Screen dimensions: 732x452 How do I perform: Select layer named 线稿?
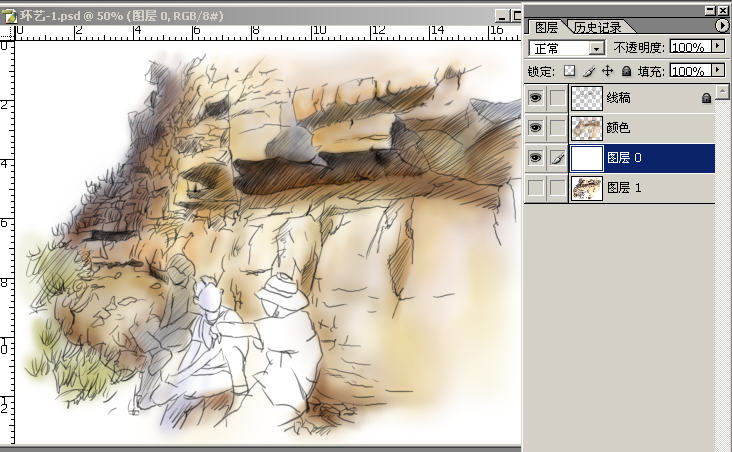(618, 98)
